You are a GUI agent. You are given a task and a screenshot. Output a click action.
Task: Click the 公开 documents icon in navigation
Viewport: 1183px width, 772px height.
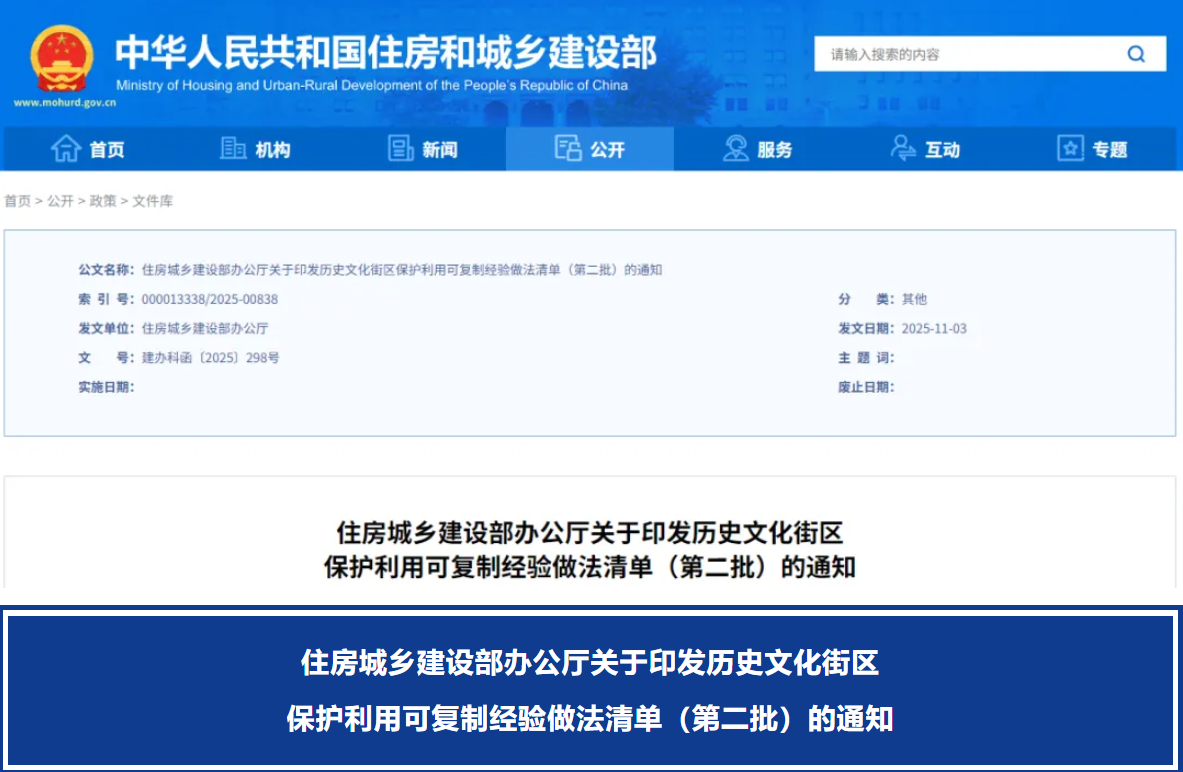click(568, 149)
